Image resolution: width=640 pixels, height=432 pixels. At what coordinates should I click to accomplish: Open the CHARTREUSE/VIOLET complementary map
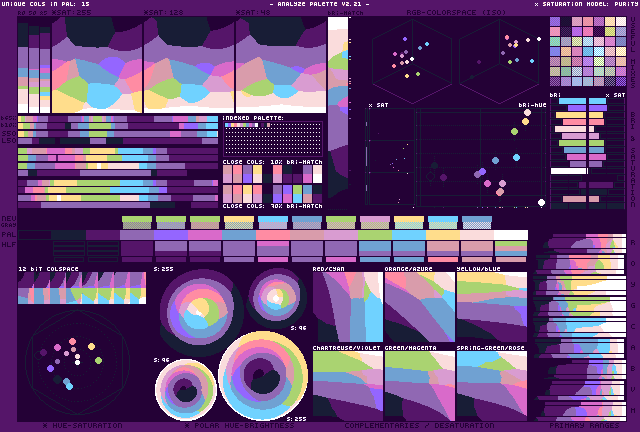coord(348,386)
